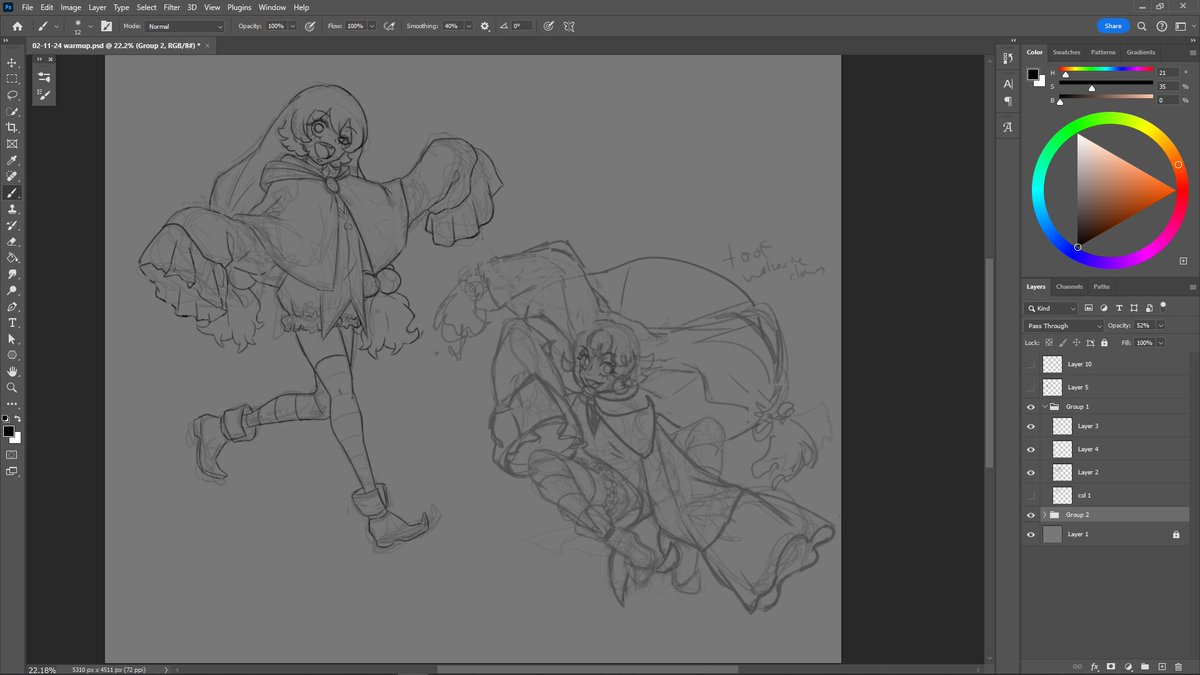Toggle pressure for opacity
Screen dimensions: 1200x675
309,26
